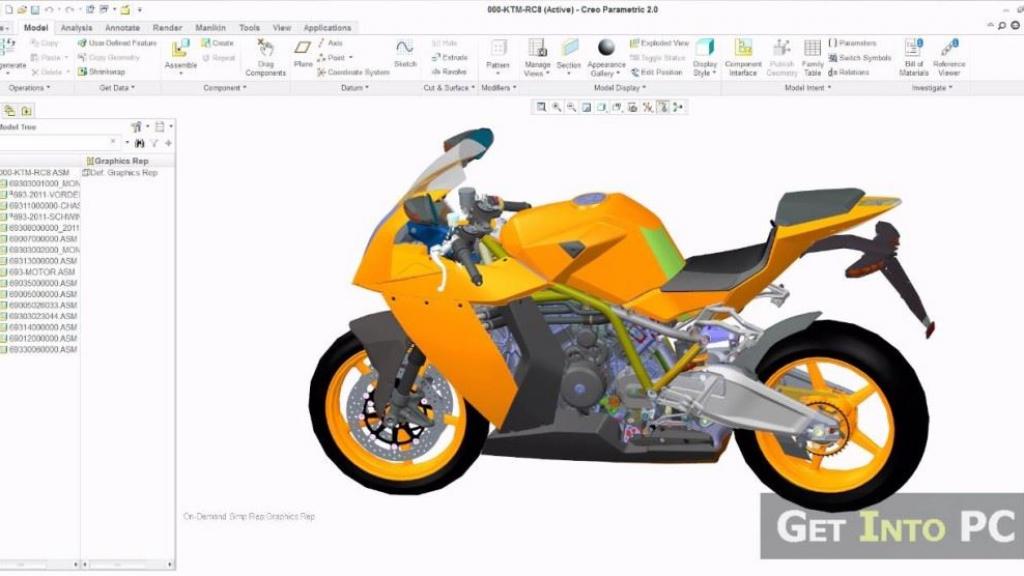Click Create in the Component group
This screenshot has height=576, width=1024.
(217, 43)
